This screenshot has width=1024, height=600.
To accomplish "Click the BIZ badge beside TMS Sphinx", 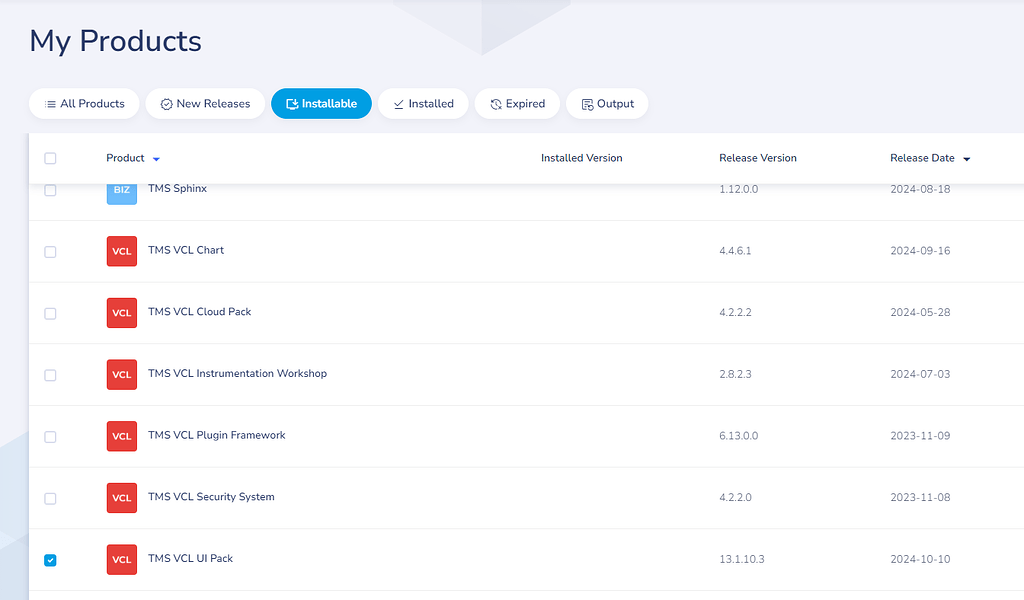I will coord(121,189).
